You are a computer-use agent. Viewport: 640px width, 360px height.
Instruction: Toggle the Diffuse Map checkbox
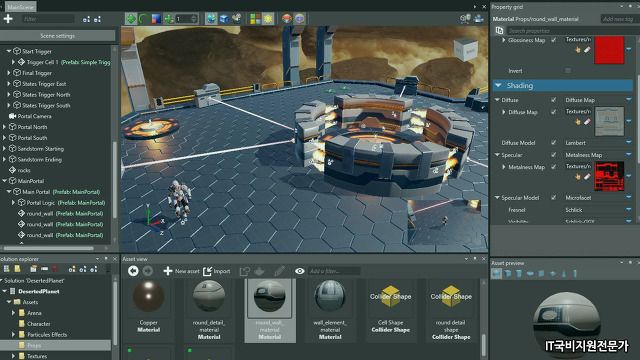(553, 112)
